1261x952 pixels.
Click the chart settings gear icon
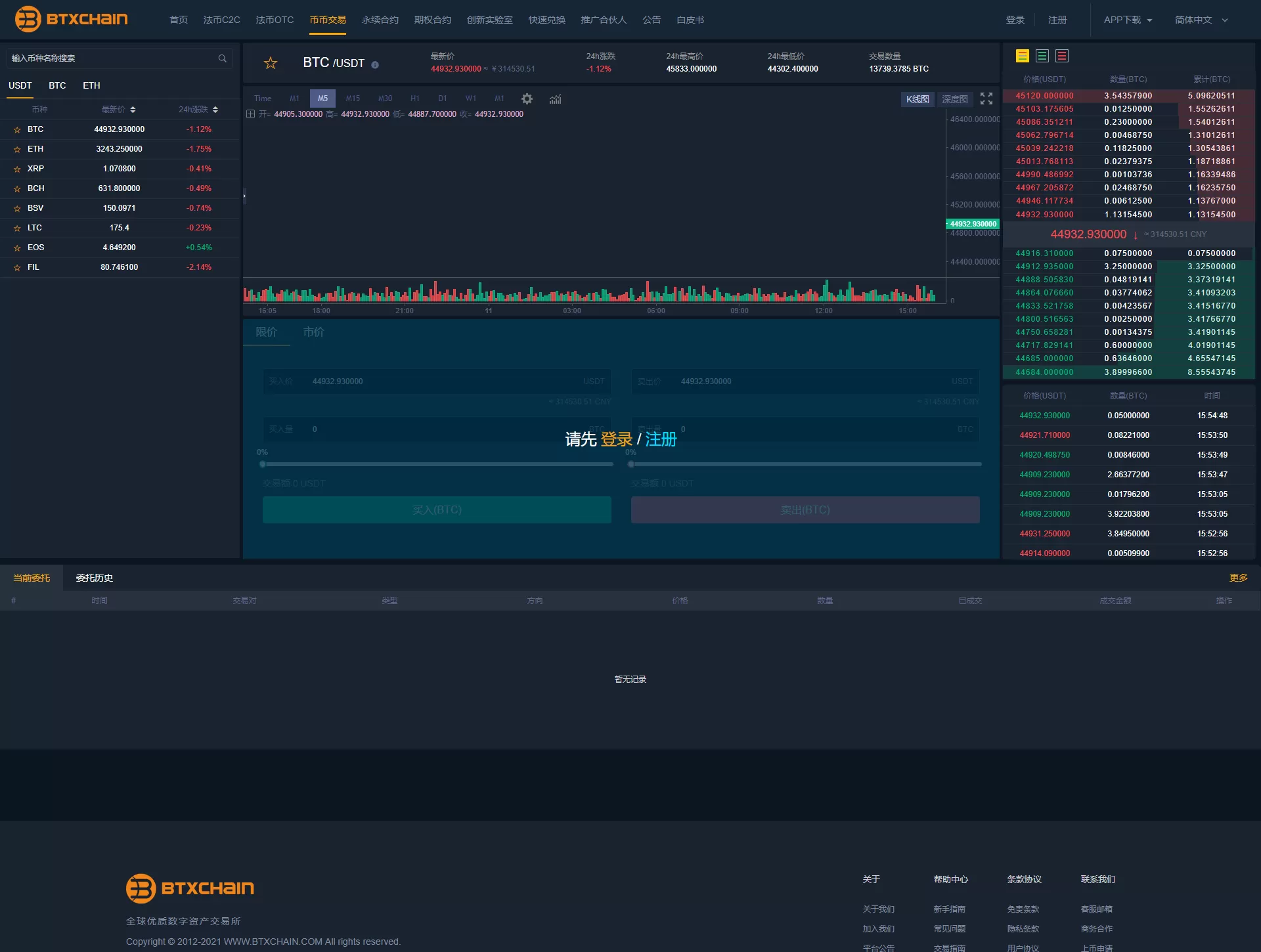[x=527, y=99]
